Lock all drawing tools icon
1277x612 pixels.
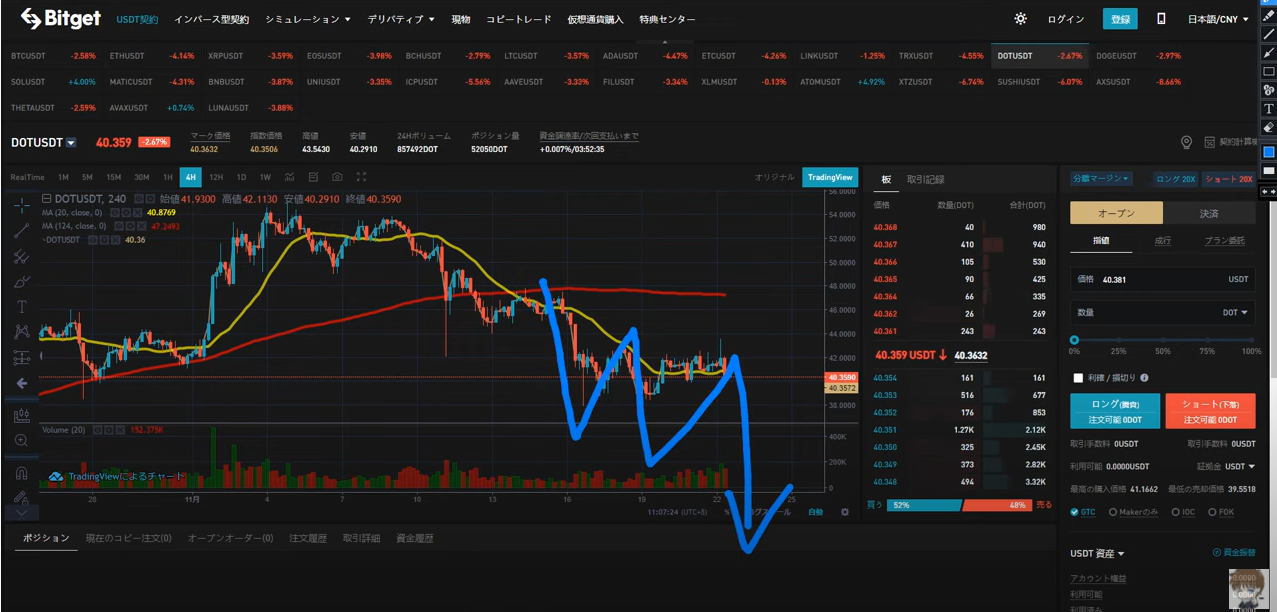pos(22,496)
